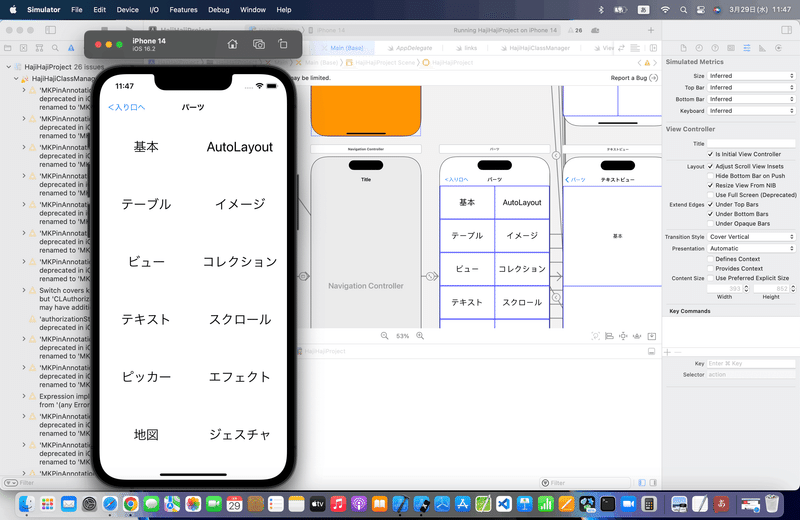Switch to the HajiHajiClassManager editor tab
Image resolution: width=800 pixels, height=520 pixels.
pos(535,48)
